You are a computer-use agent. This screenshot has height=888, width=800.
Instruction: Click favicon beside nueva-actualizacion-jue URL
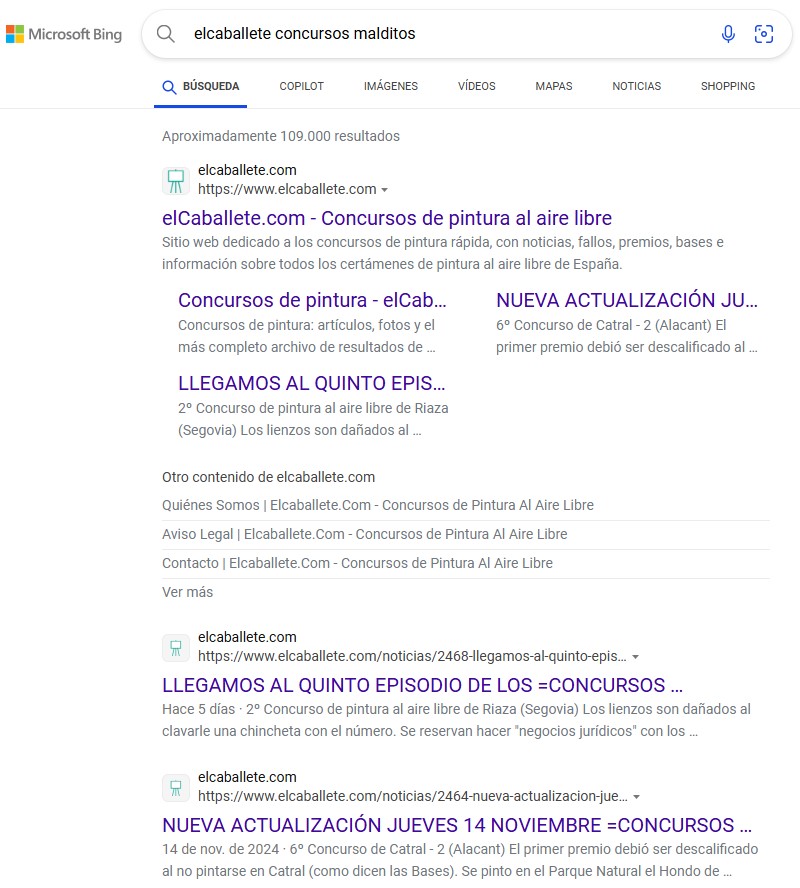[x=176, y=788]
